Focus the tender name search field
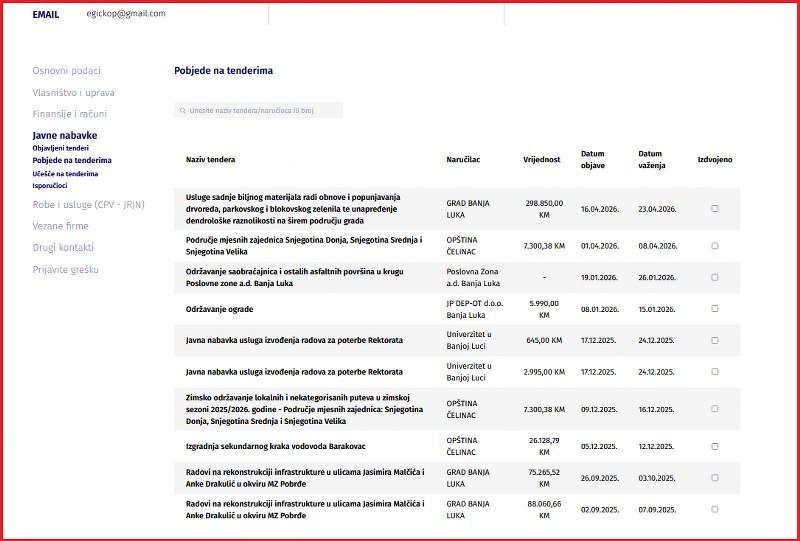The width and height of the screenshot is (800, 541). tap(258, 110)
